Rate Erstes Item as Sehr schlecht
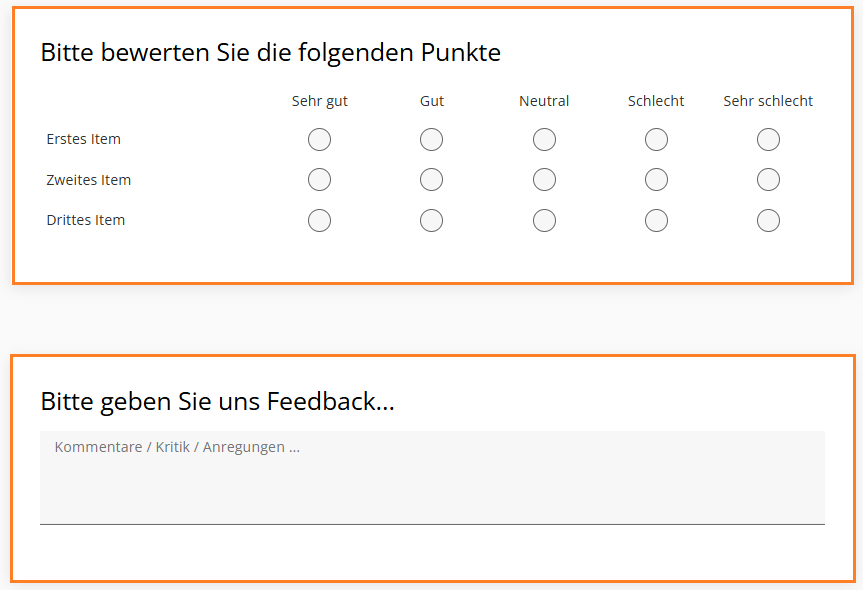863x590 pixels. [768, 140]
